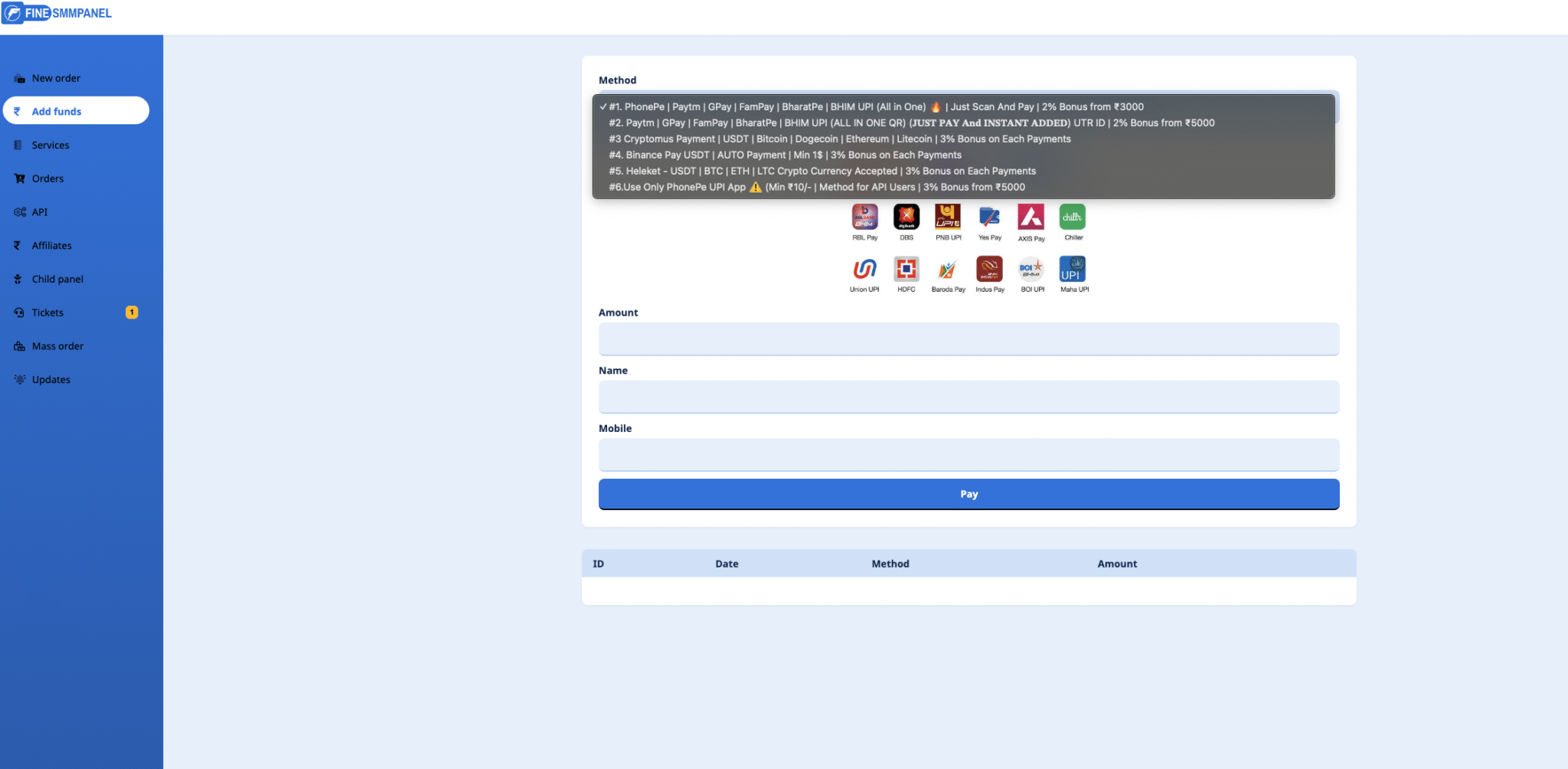Focus the Mobile number field
Viewport: 1568px width, 769px height.
969,455
